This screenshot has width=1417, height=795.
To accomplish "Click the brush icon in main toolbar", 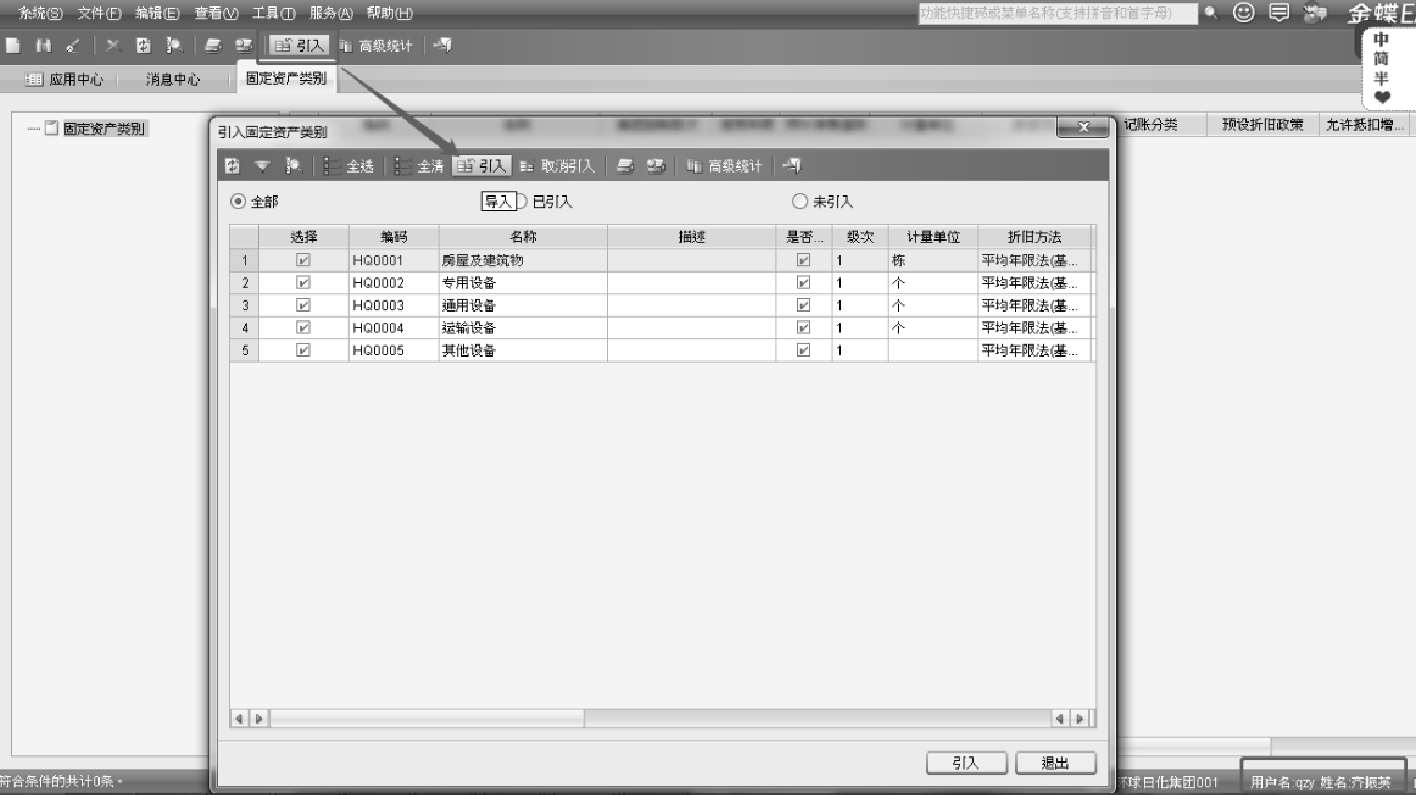I will point(73,45).
